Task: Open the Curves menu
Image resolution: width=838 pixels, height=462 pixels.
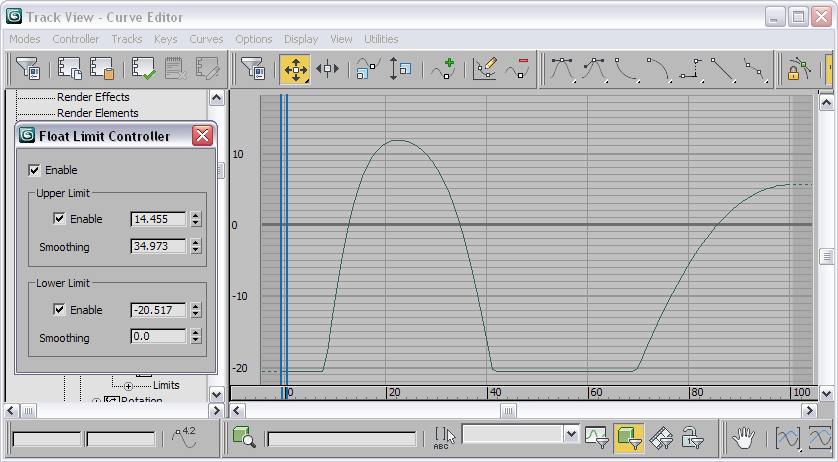Action: pyautogui.click(x=206, y=39)
